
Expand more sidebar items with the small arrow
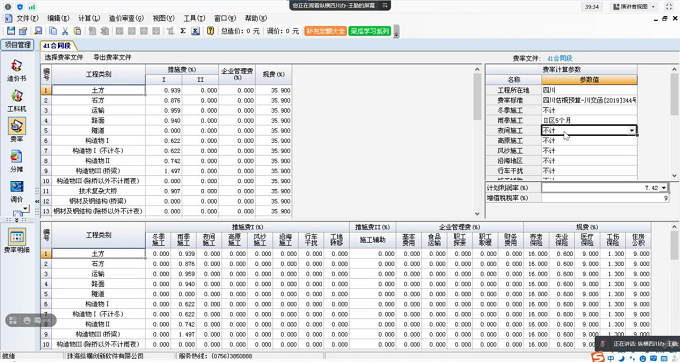tap(26, 209)
